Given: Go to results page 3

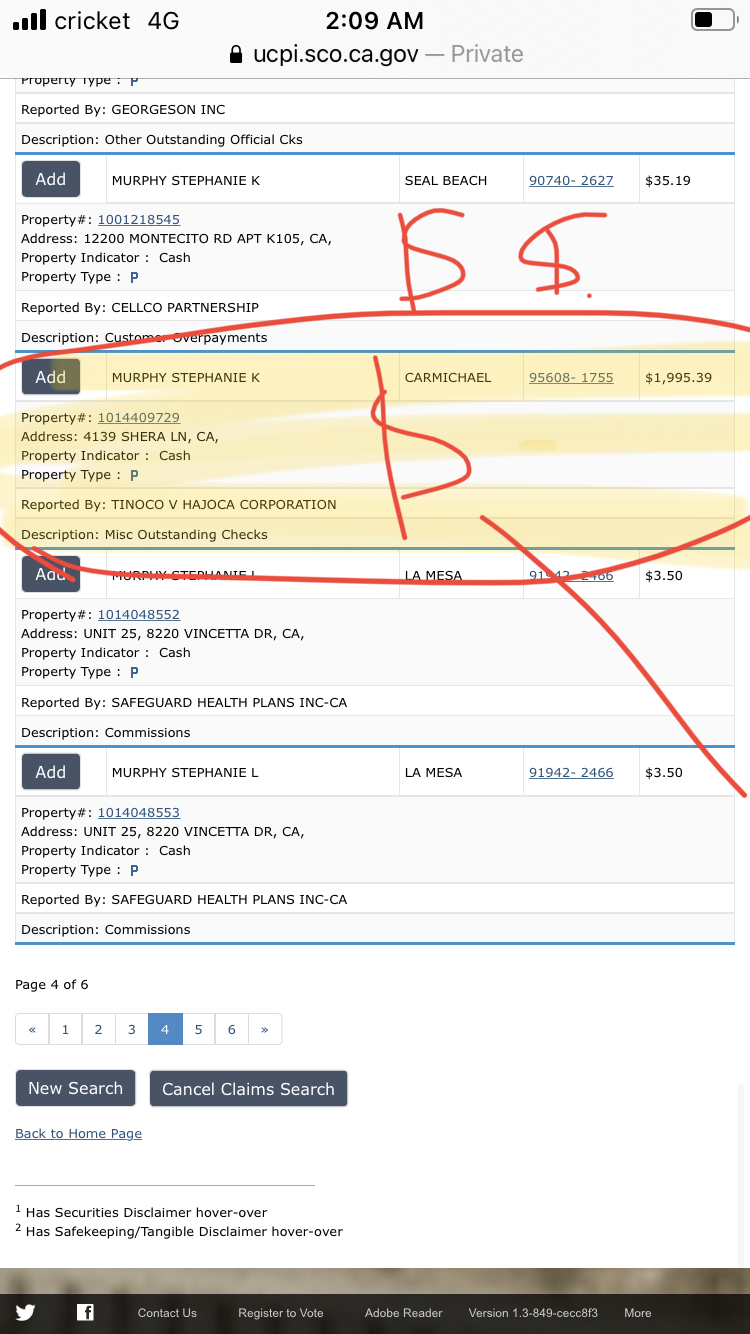Looking at the screenshot, I should [x=131, y=1029].
